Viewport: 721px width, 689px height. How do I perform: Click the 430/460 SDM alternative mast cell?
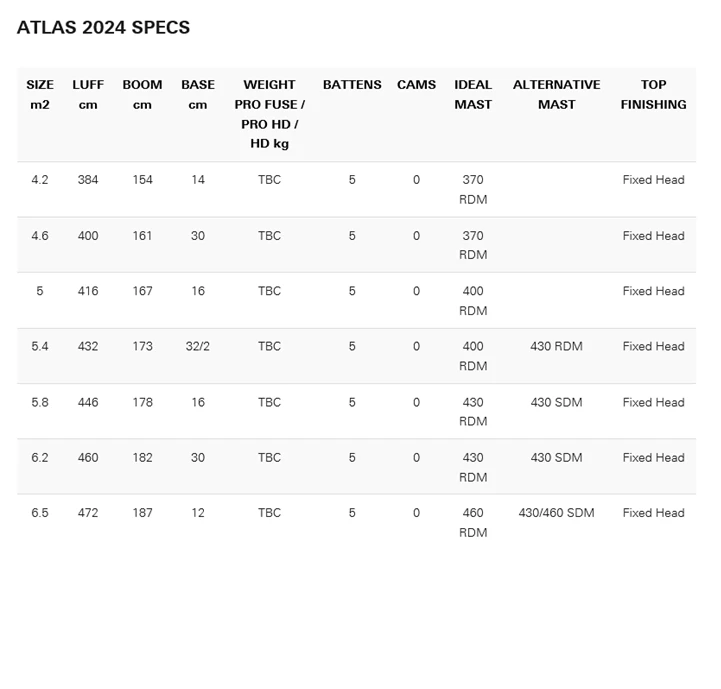pos(556,512)
